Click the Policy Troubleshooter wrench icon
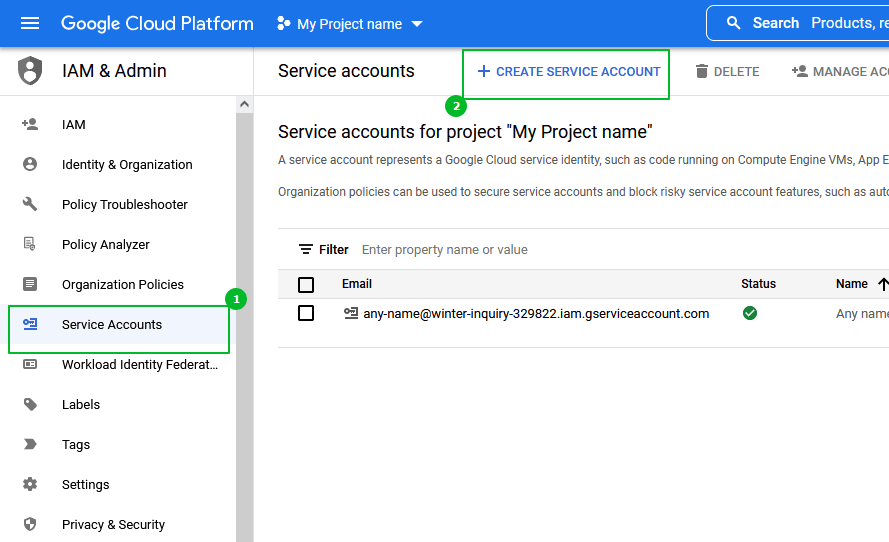The image size is (889, 542). (x=30, y=204)
